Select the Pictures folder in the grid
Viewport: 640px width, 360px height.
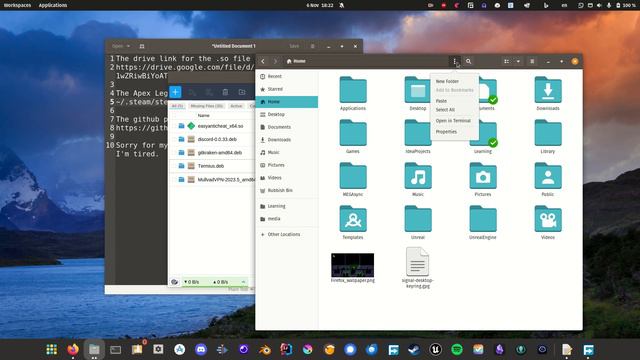[483, 176]
